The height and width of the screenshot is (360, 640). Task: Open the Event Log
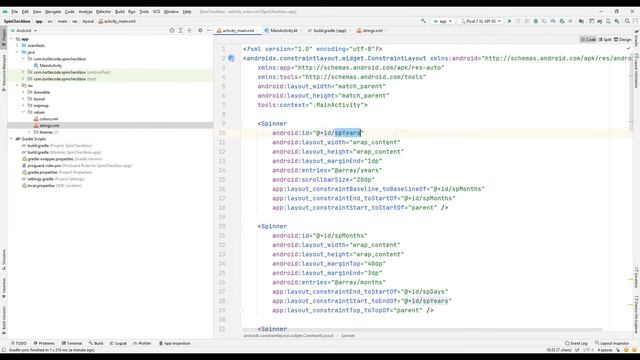576,343
